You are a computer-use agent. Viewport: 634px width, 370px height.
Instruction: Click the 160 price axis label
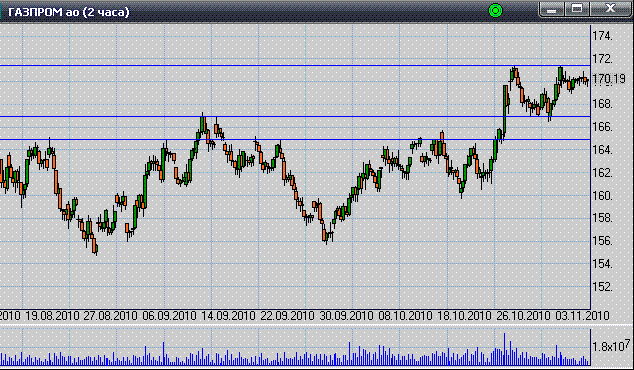pyautogui.click(x=602, y=196)
